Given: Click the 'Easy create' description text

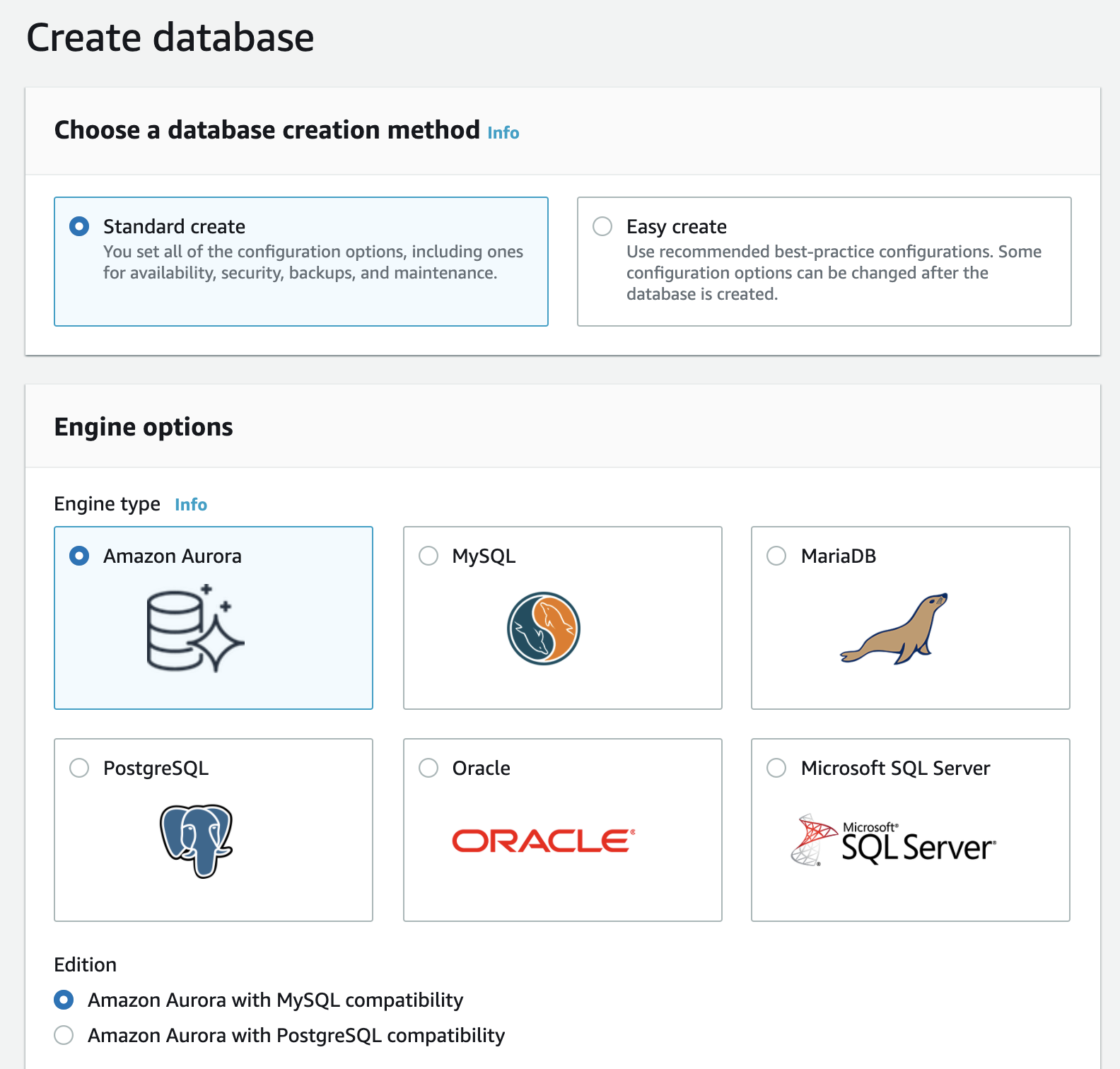Looking at the screenshot, I should tap(834, 273).
